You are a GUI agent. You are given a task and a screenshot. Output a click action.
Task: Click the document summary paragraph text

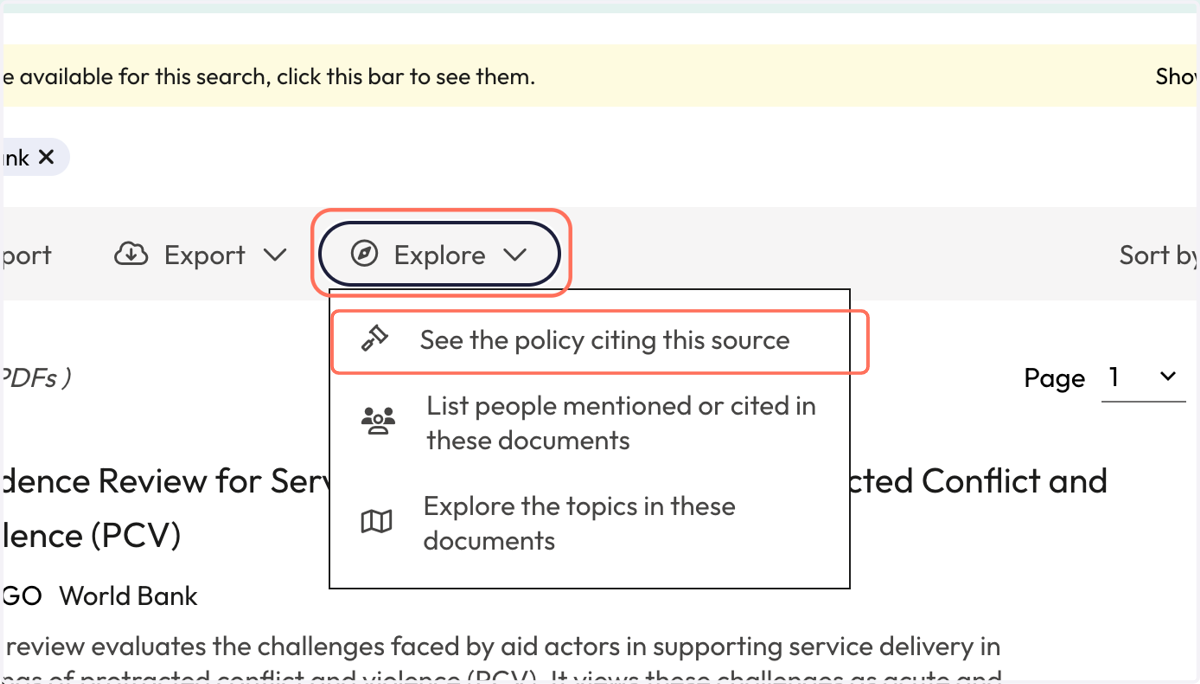click(500, 662)
